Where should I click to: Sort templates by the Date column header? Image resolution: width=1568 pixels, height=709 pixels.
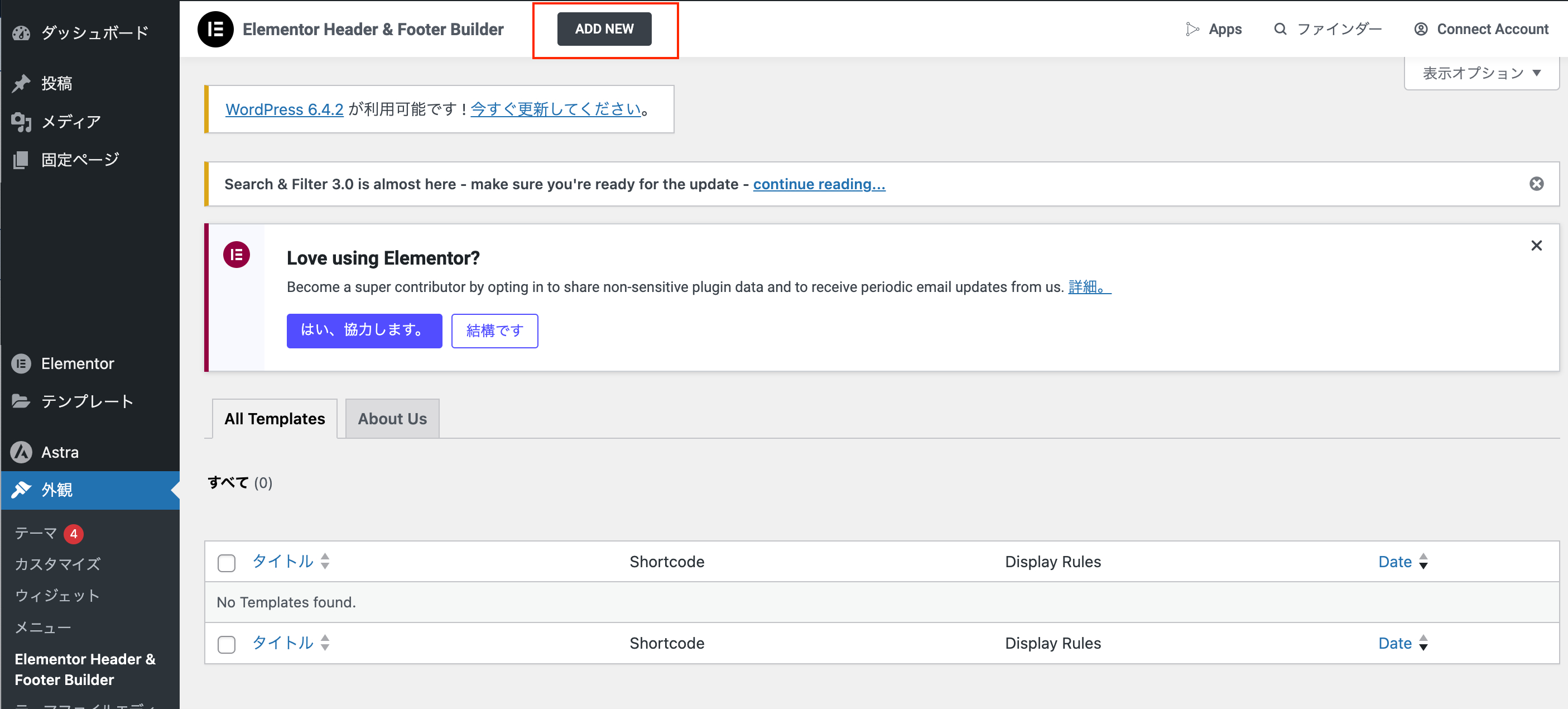pyautogui.click(x=1394, y=562)
